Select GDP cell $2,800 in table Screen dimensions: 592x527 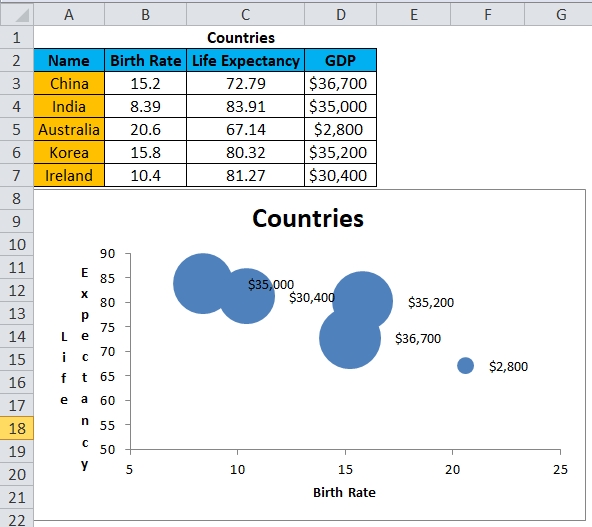click(x=341, y=129)
